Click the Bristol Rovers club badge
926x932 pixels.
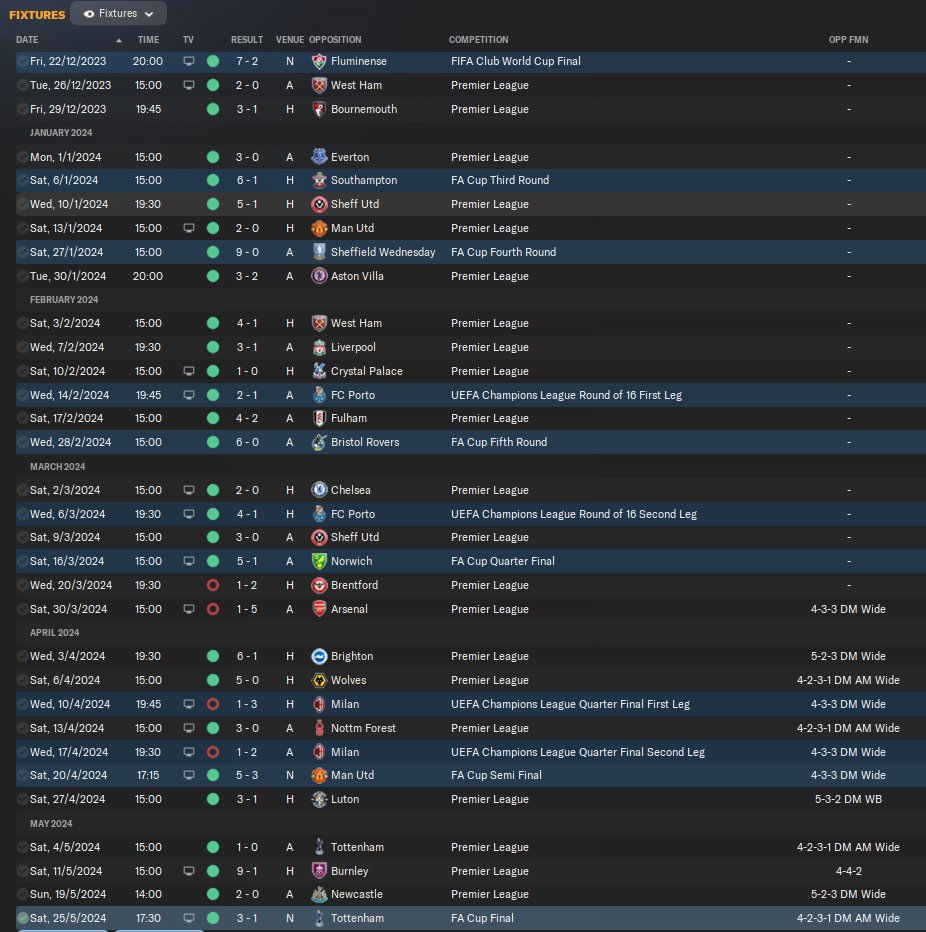(319, 442)
